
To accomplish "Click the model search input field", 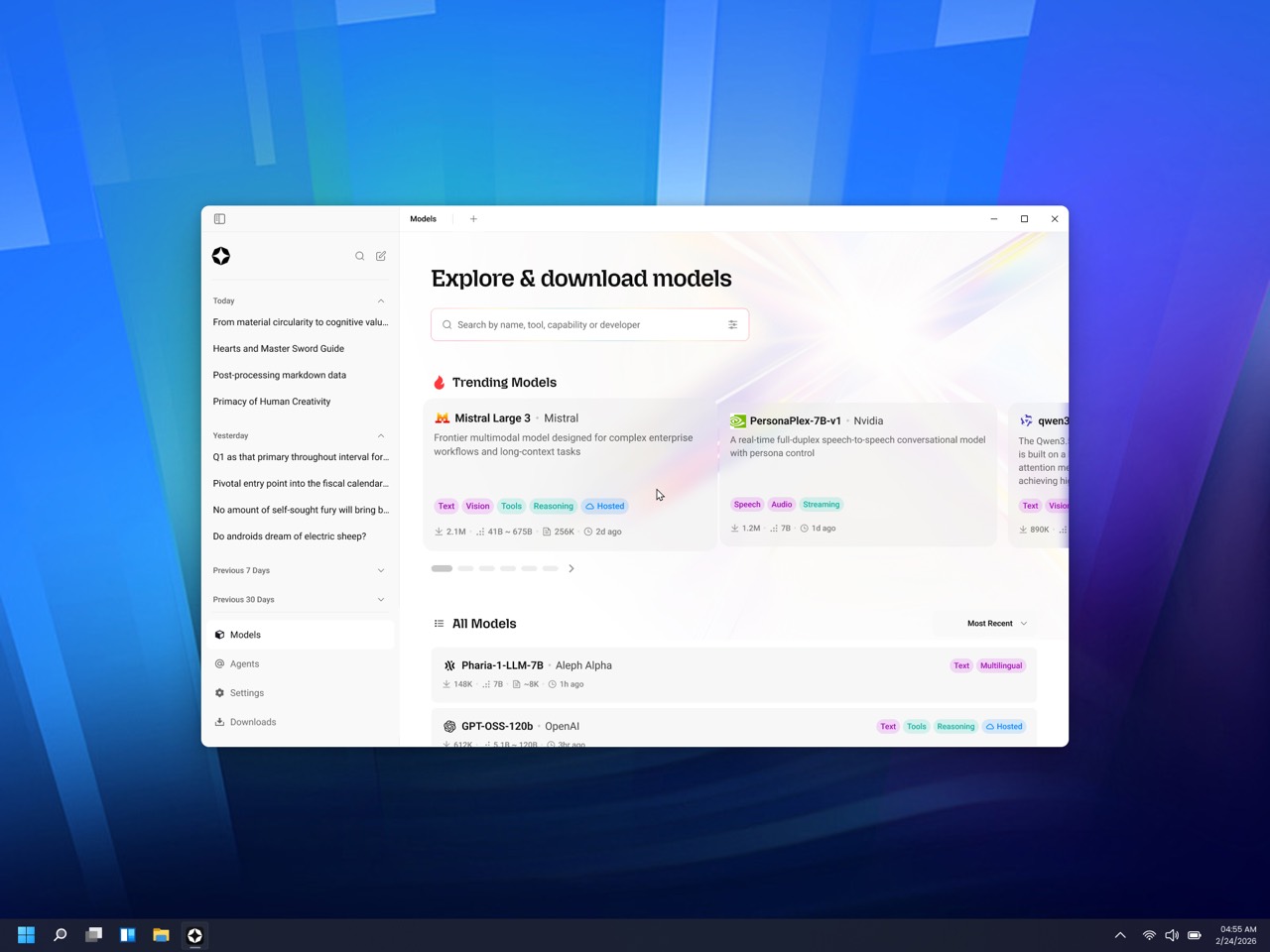I will point(585,324).
